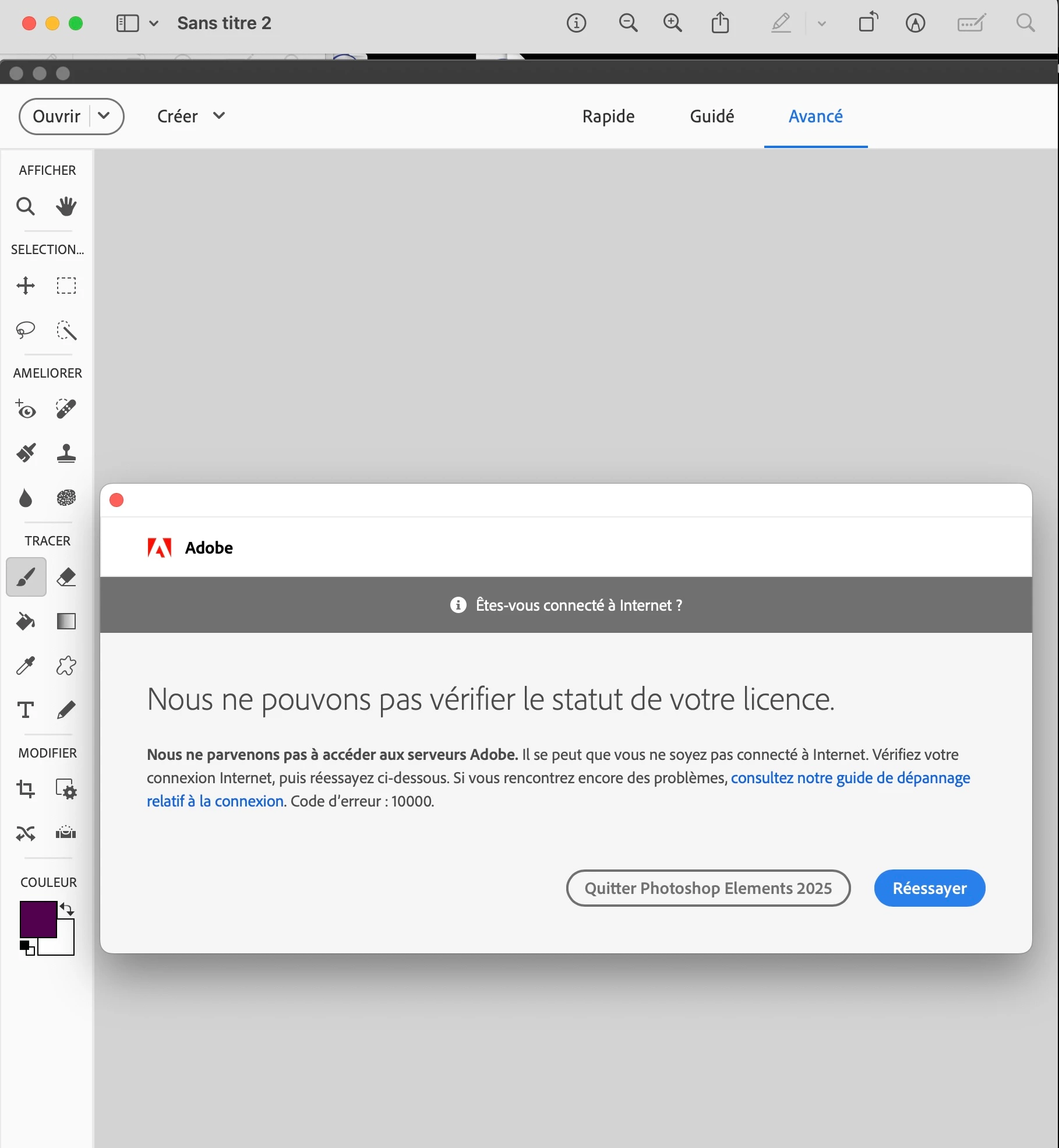
Task: Open the Créer dropdown menu
Action: [191, 116]
